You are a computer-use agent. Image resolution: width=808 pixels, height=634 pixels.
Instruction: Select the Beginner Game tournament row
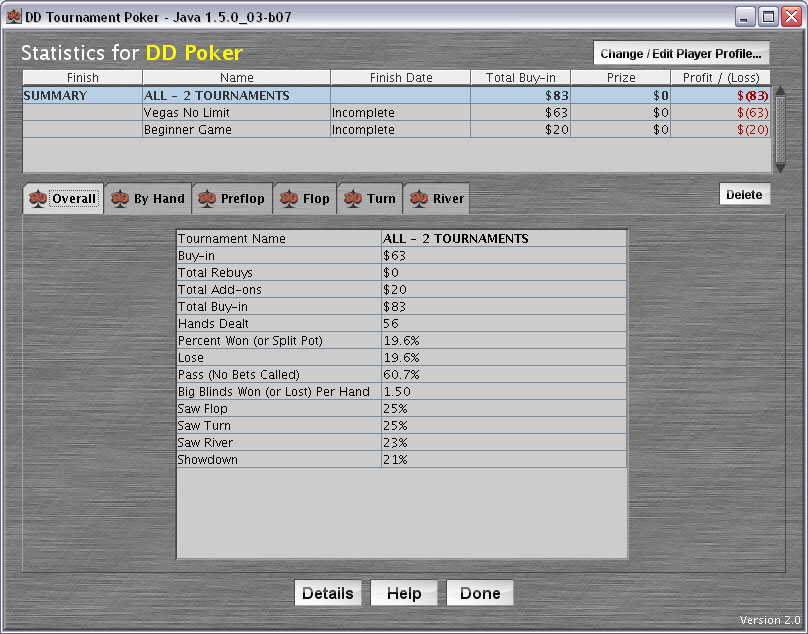236,130
